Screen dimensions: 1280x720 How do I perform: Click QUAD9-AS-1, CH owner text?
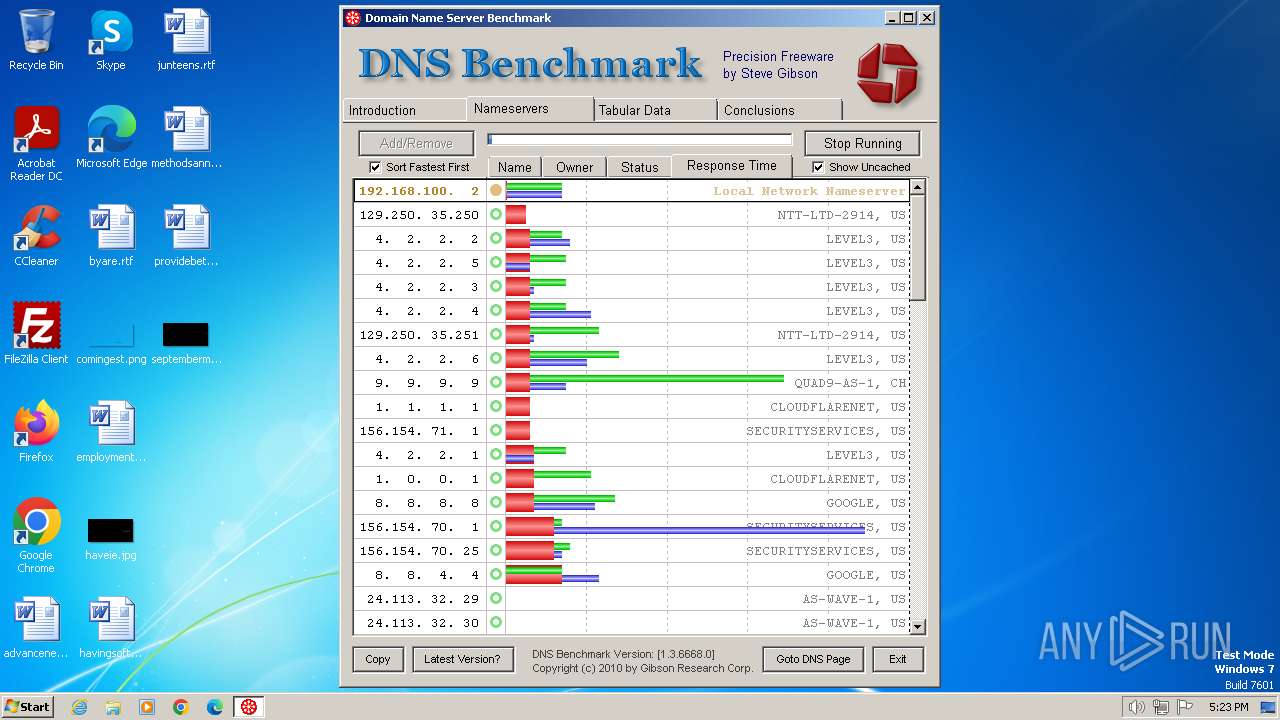(x=850, y=383)
